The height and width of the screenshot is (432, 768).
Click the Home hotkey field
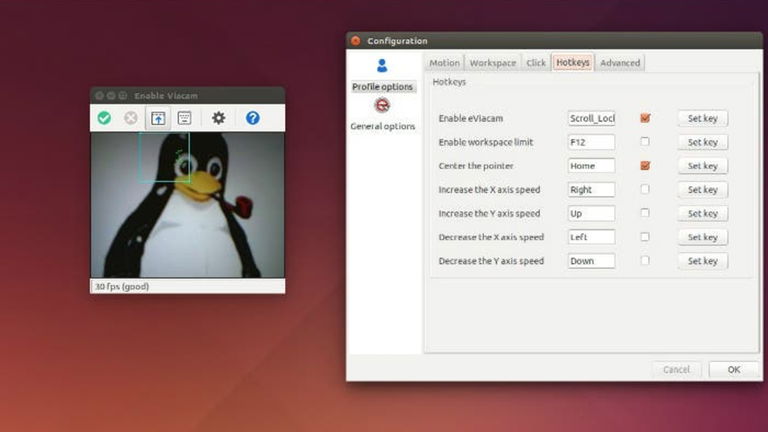[x=591, y=166]
